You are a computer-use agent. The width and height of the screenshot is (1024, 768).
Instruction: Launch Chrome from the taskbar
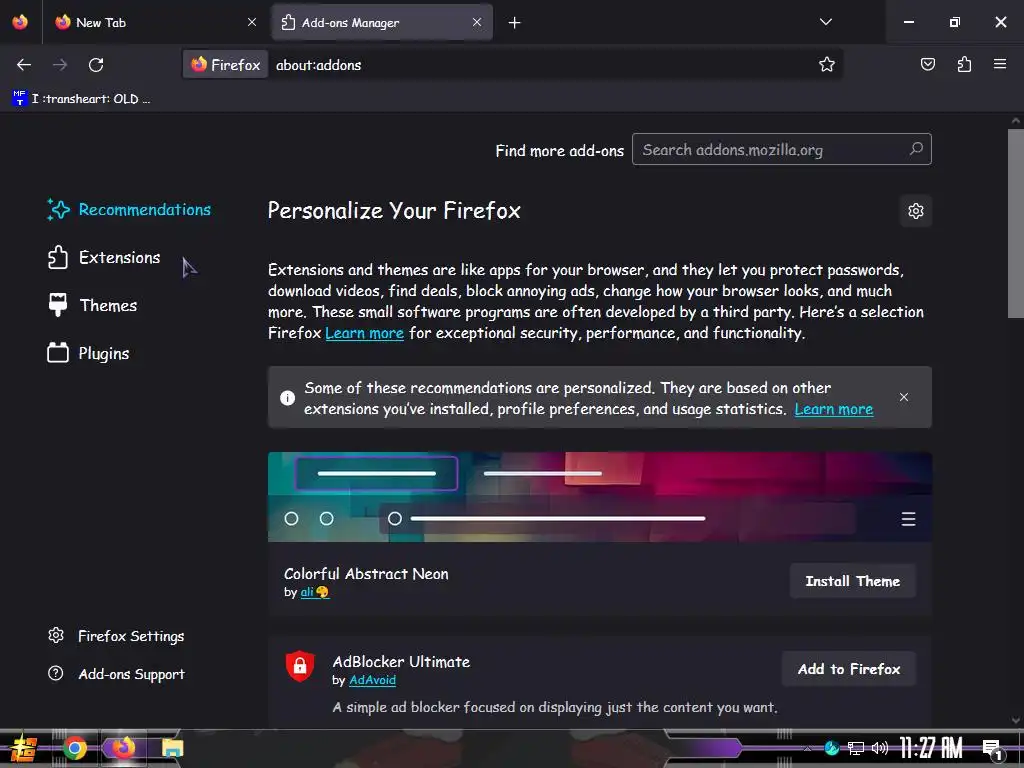[x=74, y=748]
